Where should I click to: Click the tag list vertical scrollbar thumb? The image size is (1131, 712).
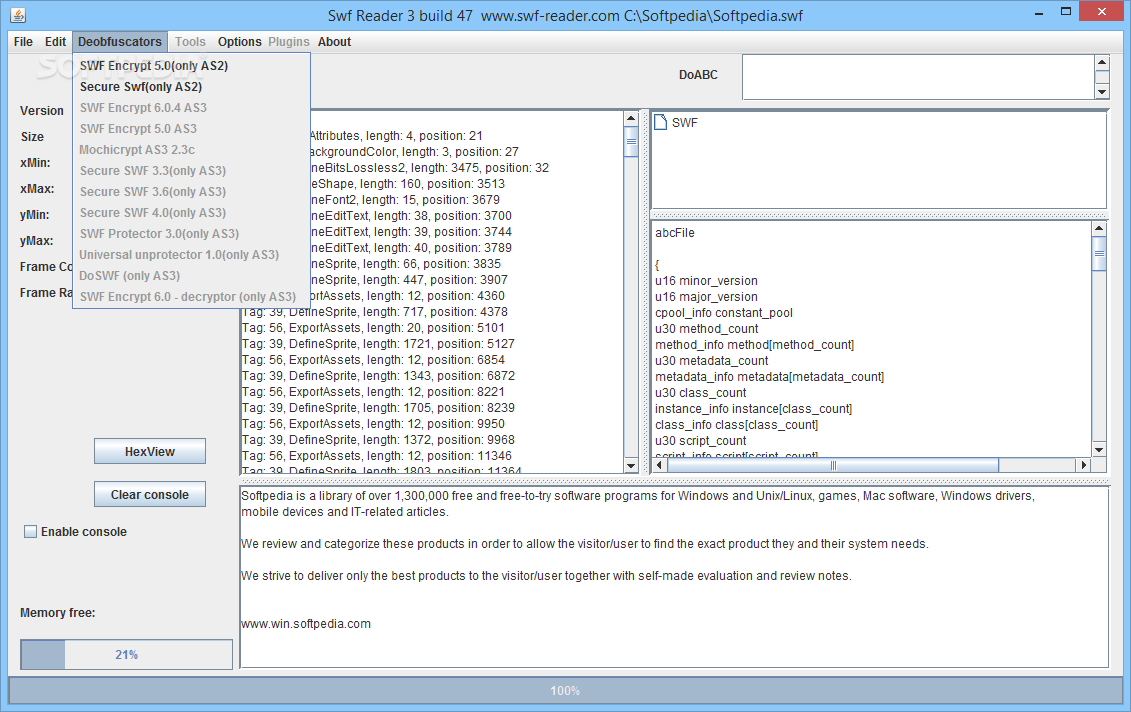[x=631, y=141]
